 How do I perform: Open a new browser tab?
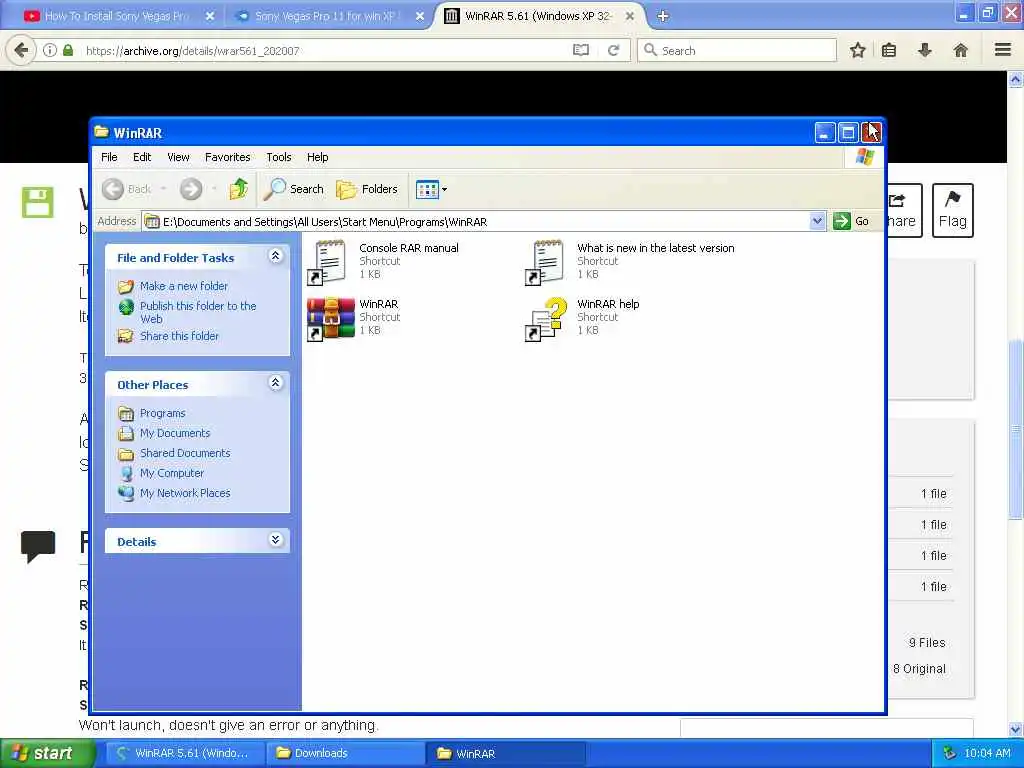pos(663,16)
